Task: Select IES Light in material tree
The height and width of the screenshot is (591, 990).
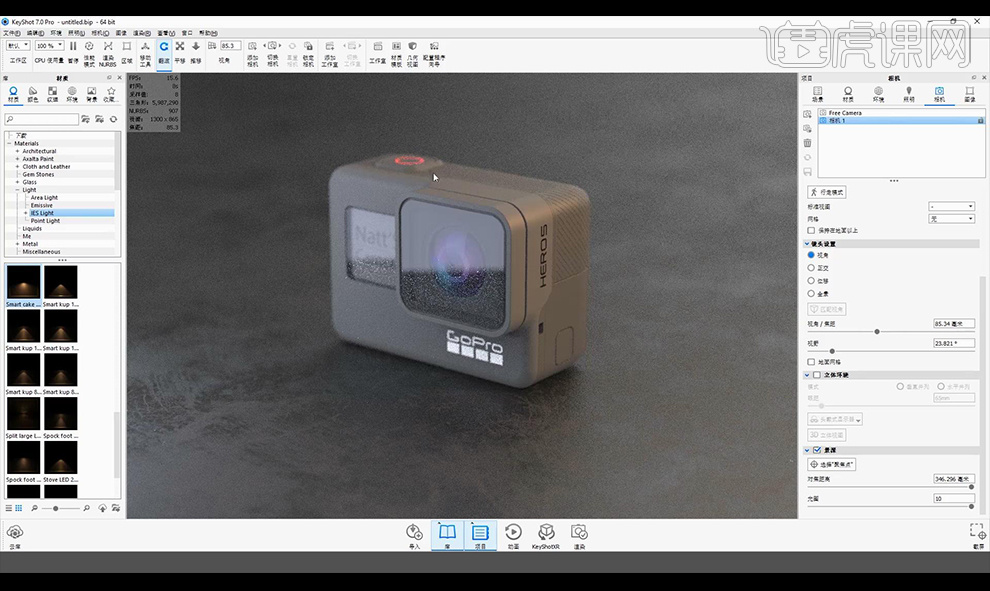Action: pos(42,213)
